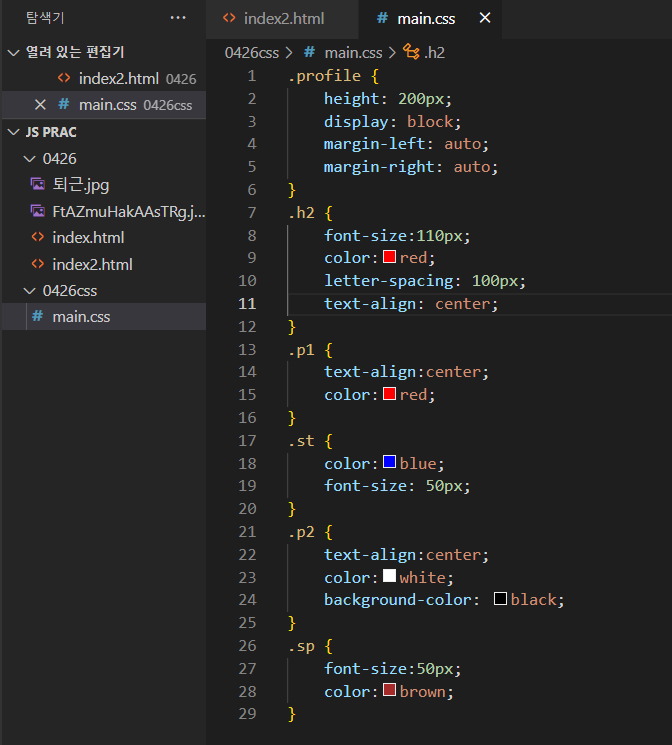Click the CSS hash icon beside main.css in tree

coord(38,316)
